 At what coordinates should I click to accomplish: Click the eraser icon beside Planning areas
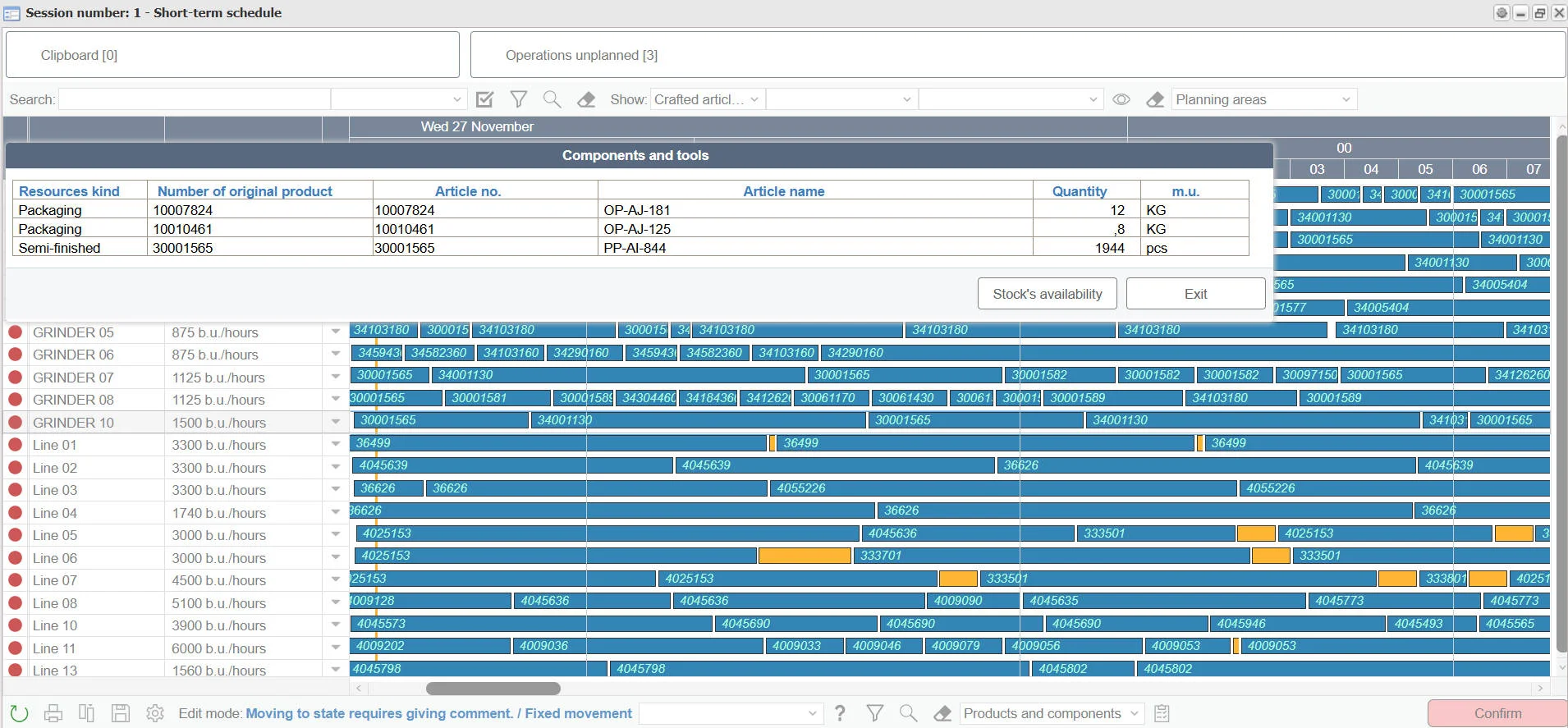point(1155,99)
